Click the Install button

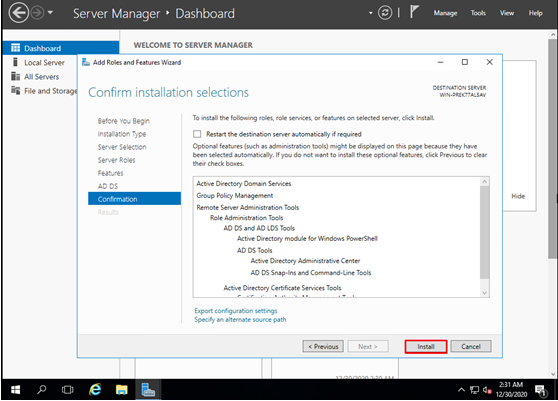tap(426, 347)
